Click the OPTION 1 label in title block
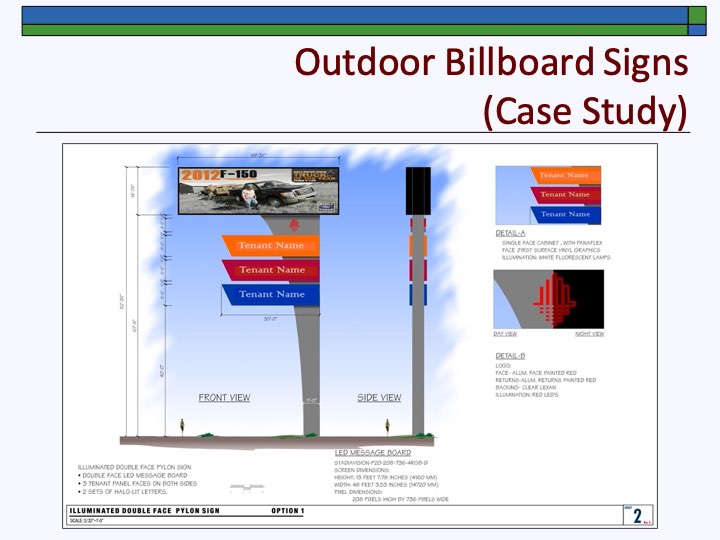The width and height of the screenshot is (720, 540). click(x=287, y=511)
